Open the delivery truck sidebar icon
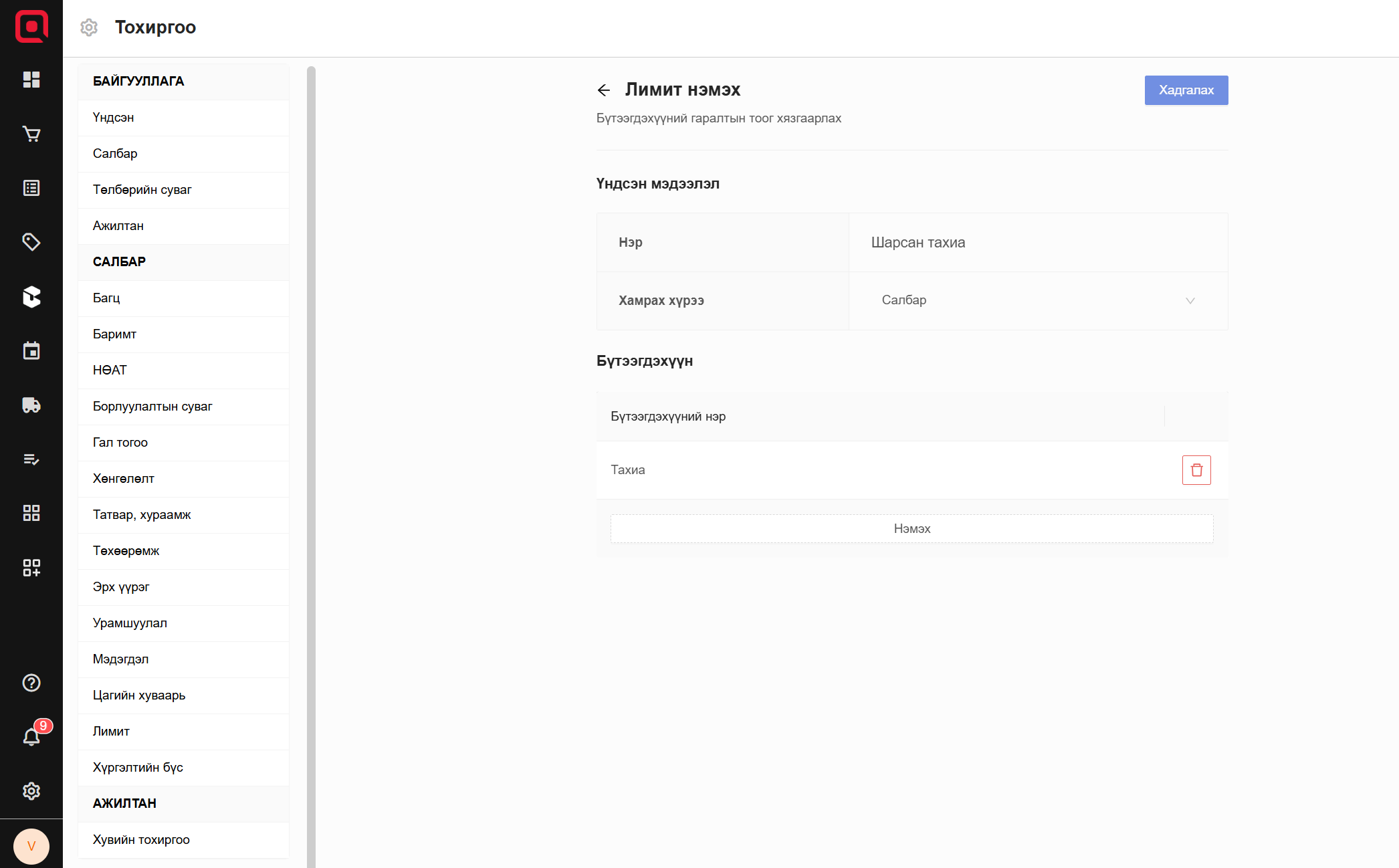This screenshot has width=1399, height=868. pos(31,405)
